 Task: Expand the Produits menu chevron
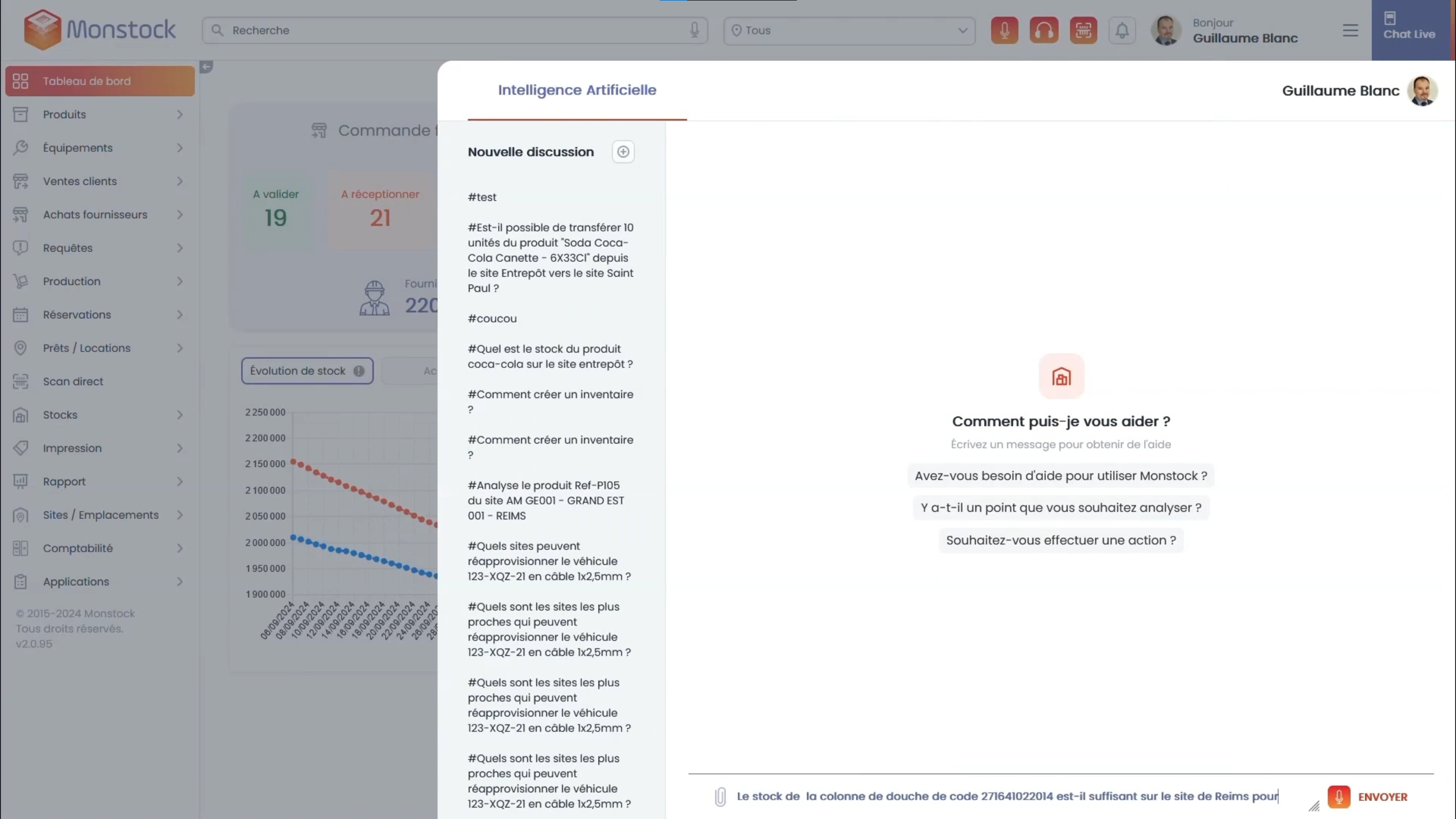(x=180, y=114)
